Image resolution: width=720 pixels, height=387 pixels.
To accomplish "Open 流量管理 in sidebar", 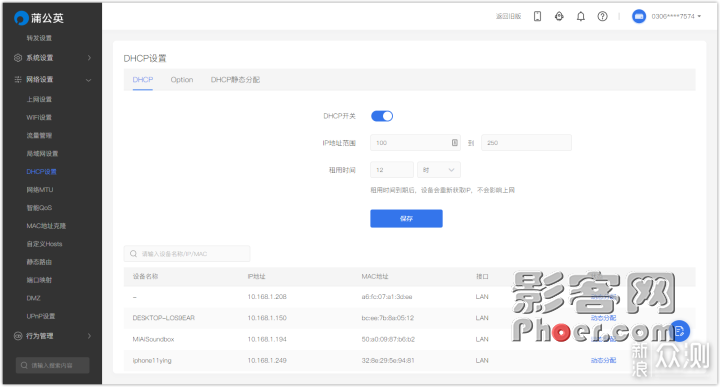I will [39, 135].
